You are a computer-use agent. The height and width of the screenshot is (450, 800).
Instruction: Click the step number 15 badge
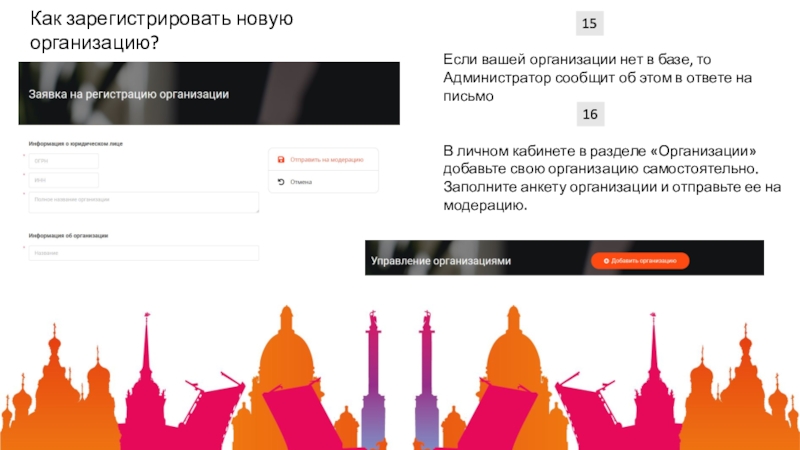[589, 23]
